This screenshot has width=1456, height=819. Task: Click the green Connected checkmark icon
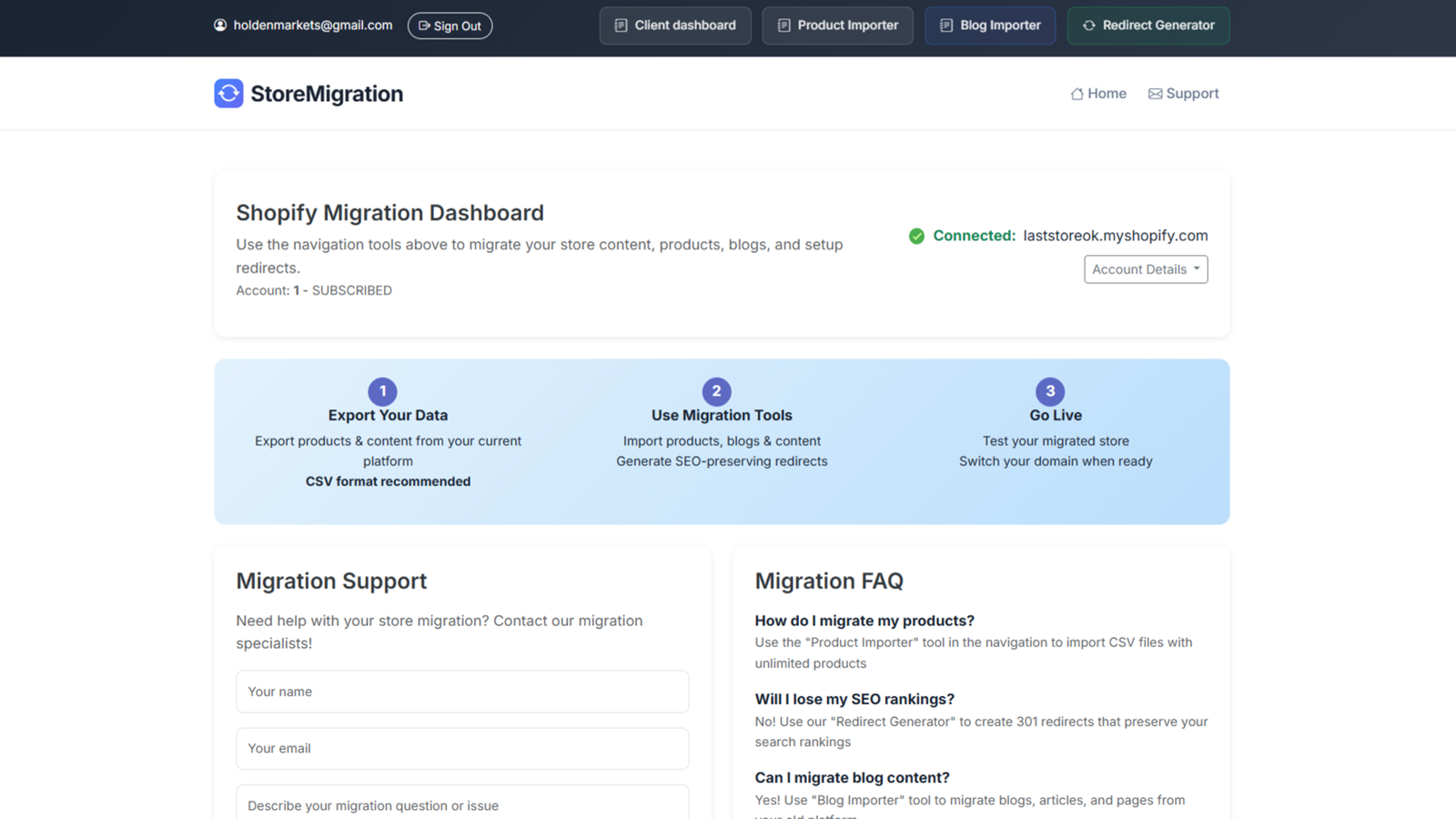tap(916, 236)
